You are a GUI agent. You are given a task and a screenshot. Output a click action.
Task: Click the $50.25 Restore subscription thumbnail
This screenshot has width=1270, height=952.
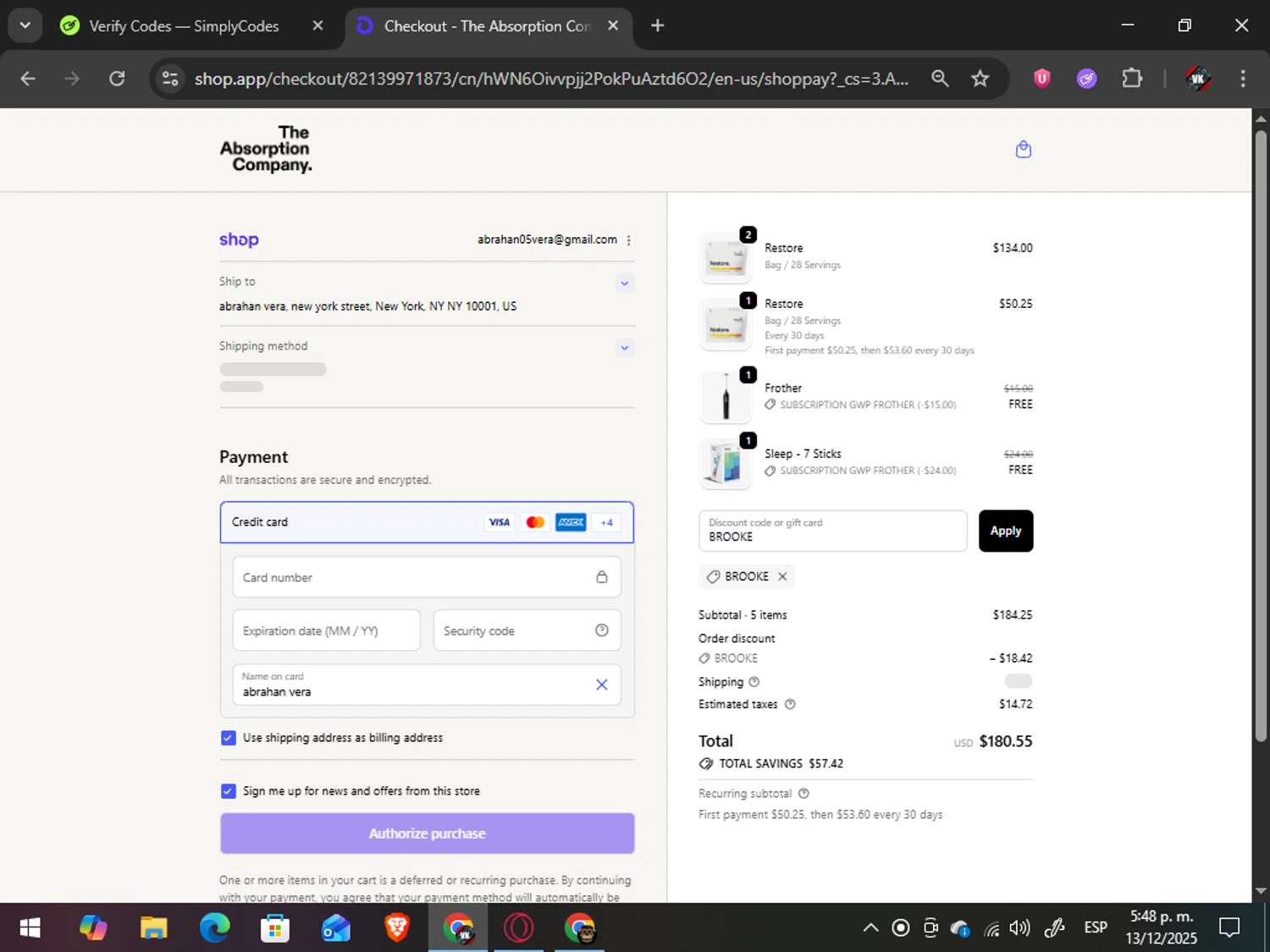pyautogui.click(x=726, y=323)
